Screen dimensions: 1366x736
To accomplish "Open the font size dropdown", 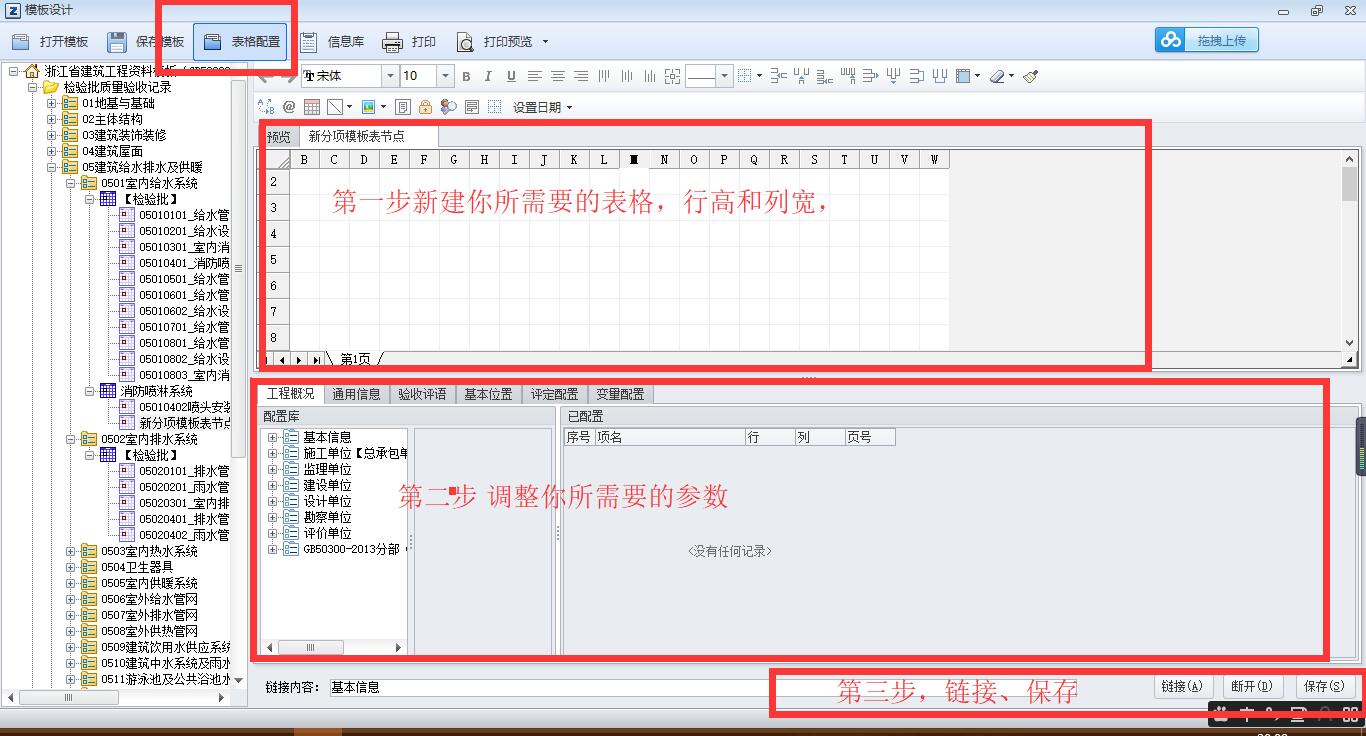I will pyautogui.click(x=445, y=76).
